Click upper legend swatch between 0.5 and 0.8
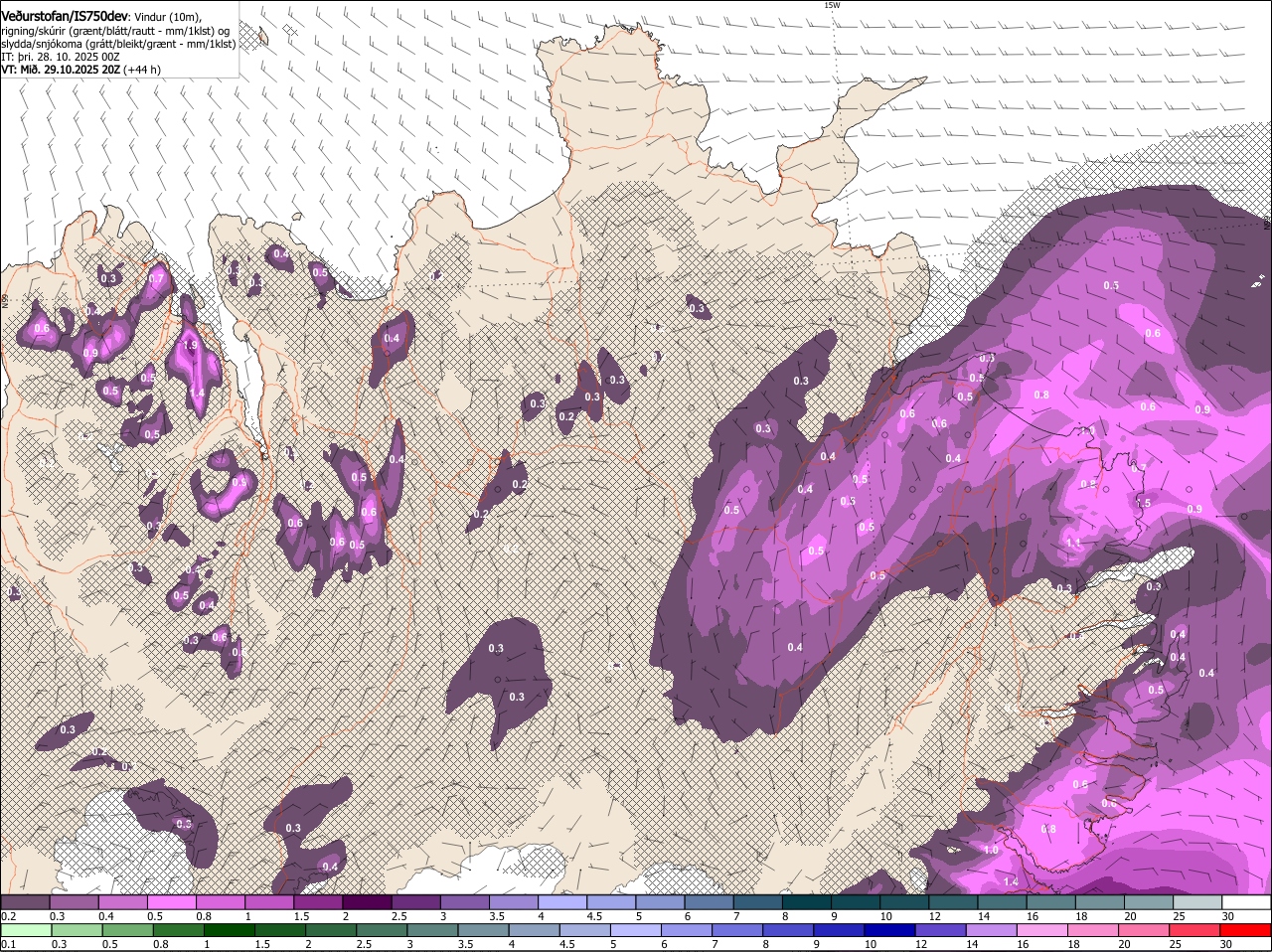Viewport: 1272px width, 952px height. [171, 902]
